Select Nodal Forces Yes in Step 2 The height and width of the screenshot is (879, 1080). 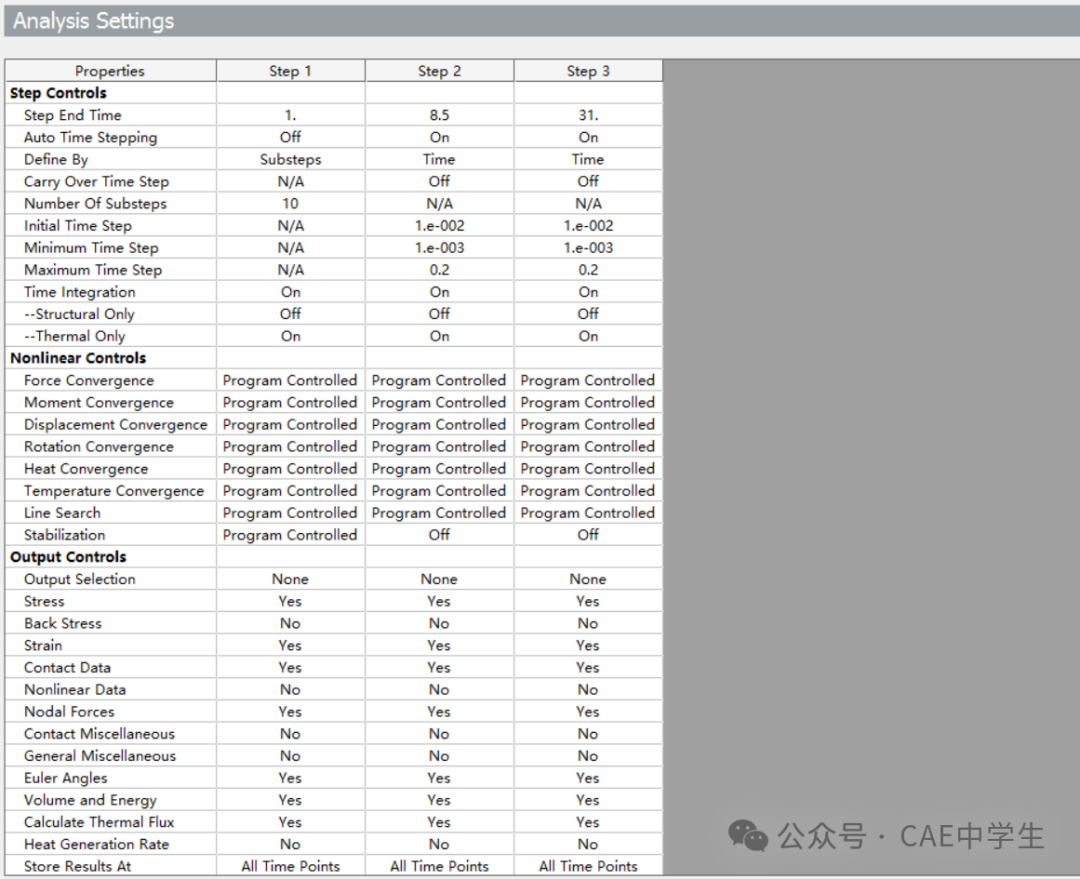click(439, 711)
